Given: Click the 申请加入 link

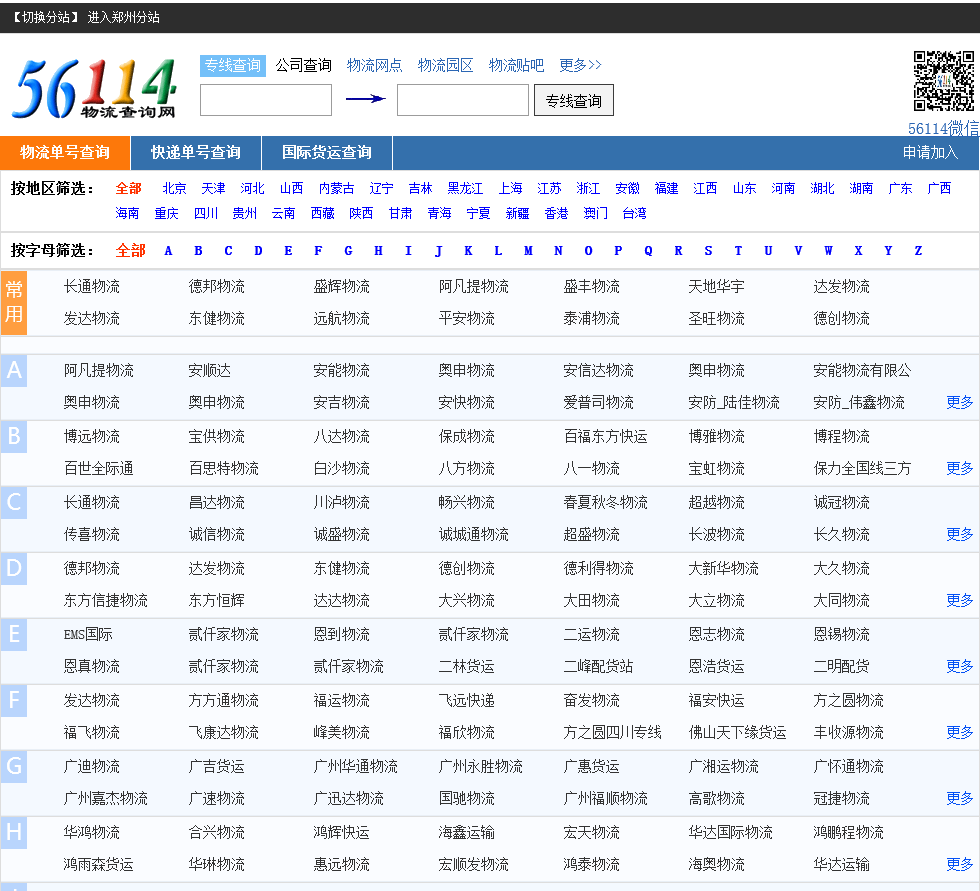Looking at the screenshot, I should tap(930, 152).
